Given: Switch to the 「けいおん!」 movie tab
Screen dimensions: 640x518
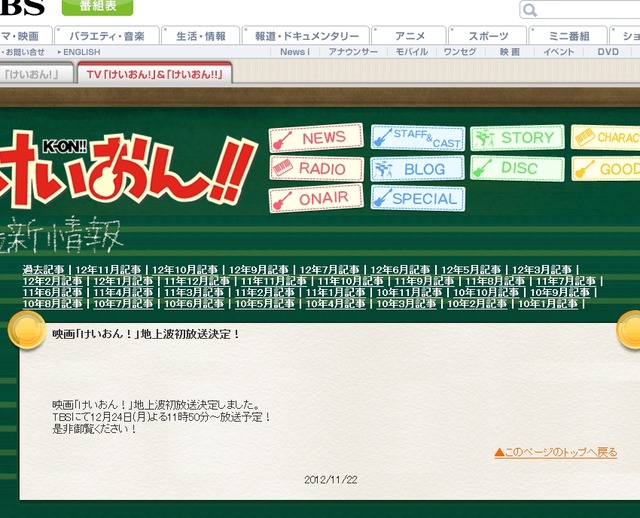Looking at the screenshot, I should [x=36, y=74].
